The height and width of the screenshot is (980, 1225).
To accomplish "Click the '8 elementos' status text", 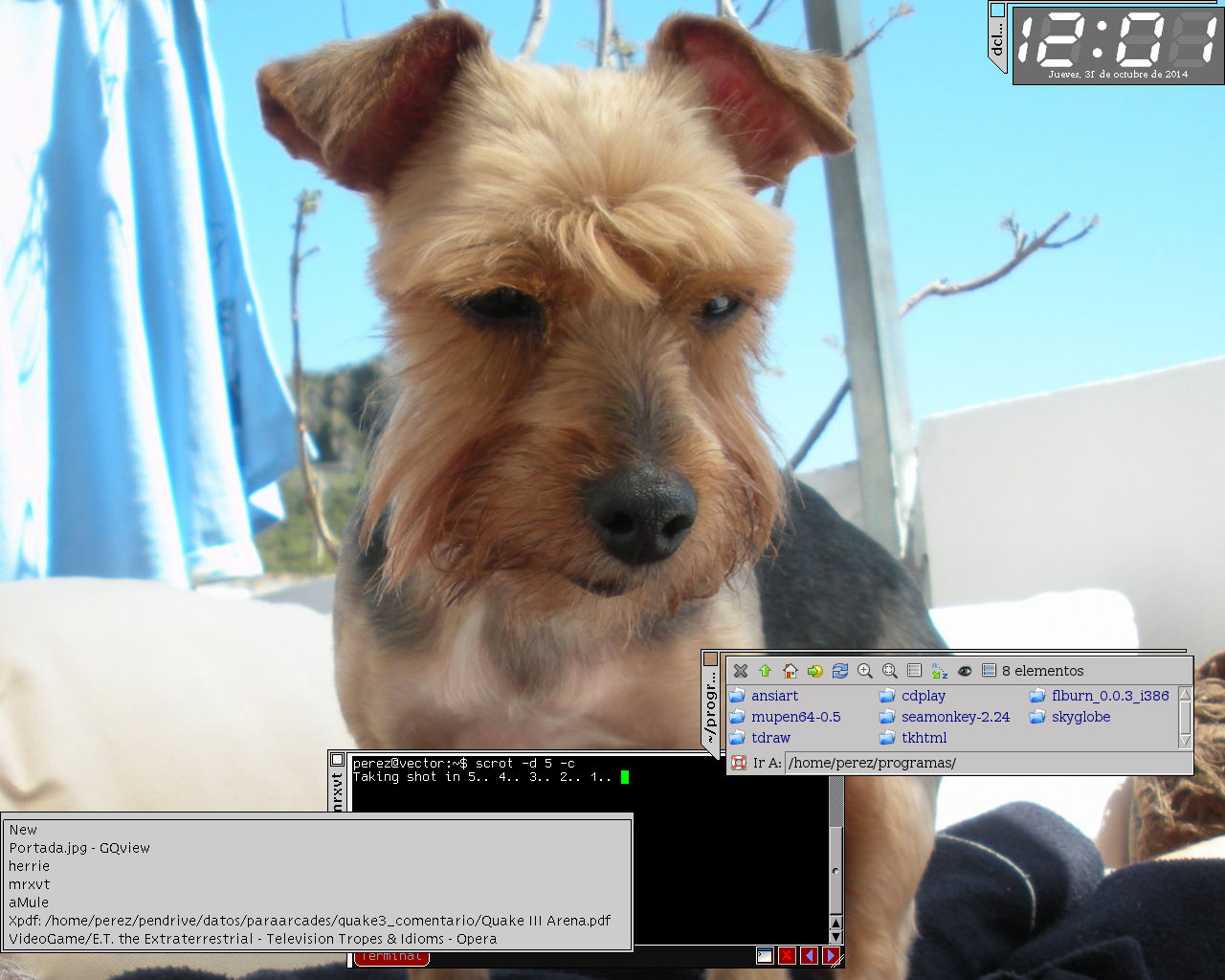I will point(1043,671).
